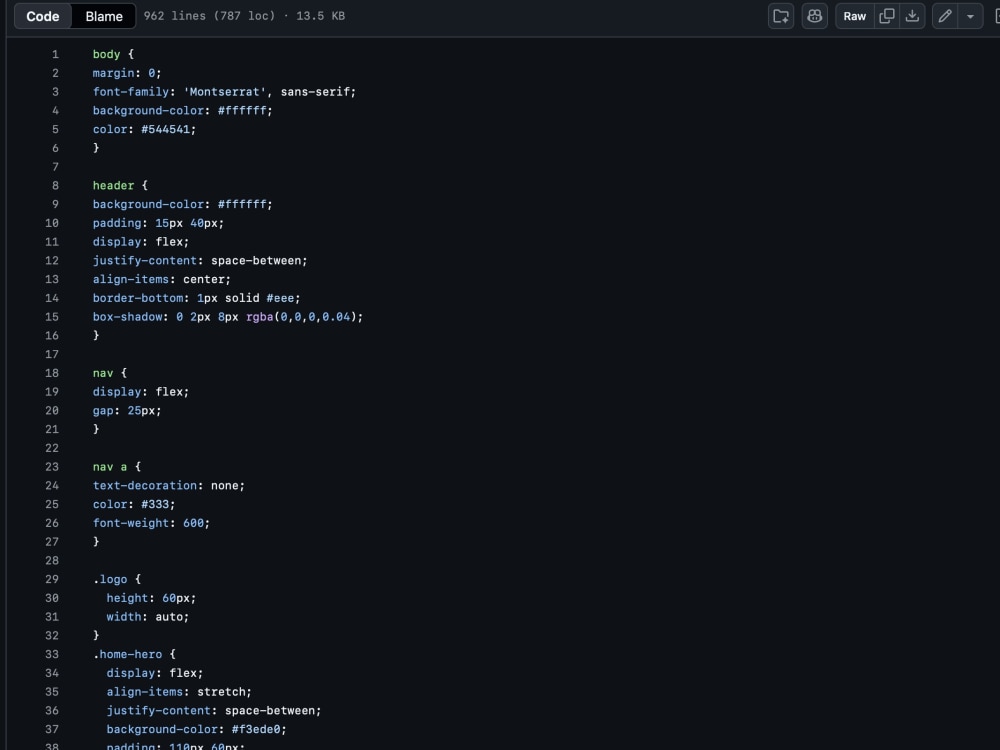Image resolution: width=1000 pixels, height=750 pixels.
Task: Edit this file with pencil icon
Action: 945,16
